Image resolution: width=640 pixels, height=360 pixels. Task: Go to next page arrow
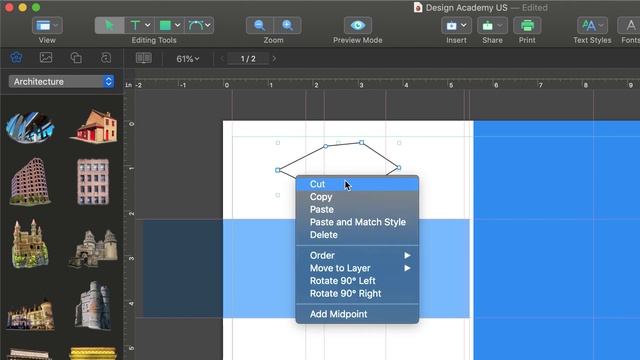[x=274, y=59]
